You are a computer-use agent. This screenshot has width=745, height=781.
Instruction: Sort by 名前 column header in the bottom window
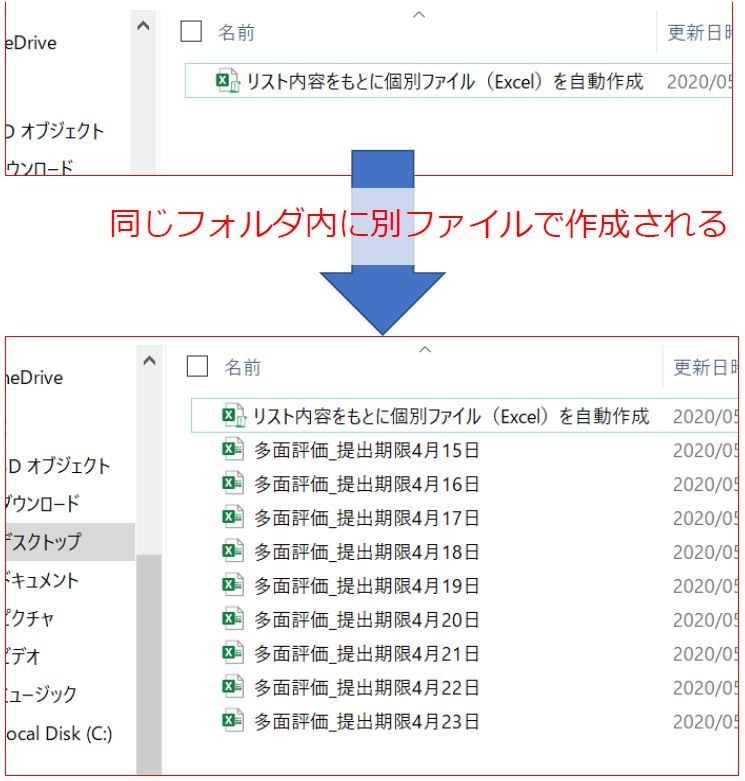[243, 368]
